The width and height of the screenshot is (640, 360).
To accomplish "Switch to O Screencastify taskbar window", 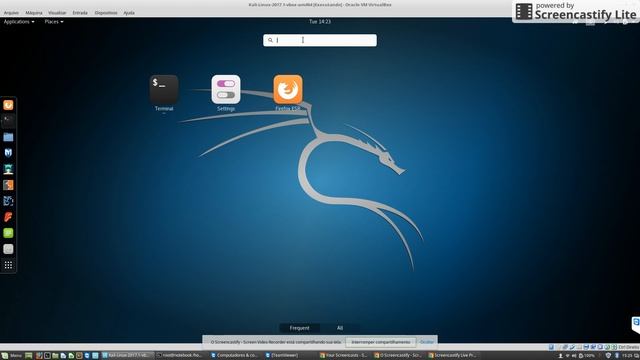I will click(399, 356).
